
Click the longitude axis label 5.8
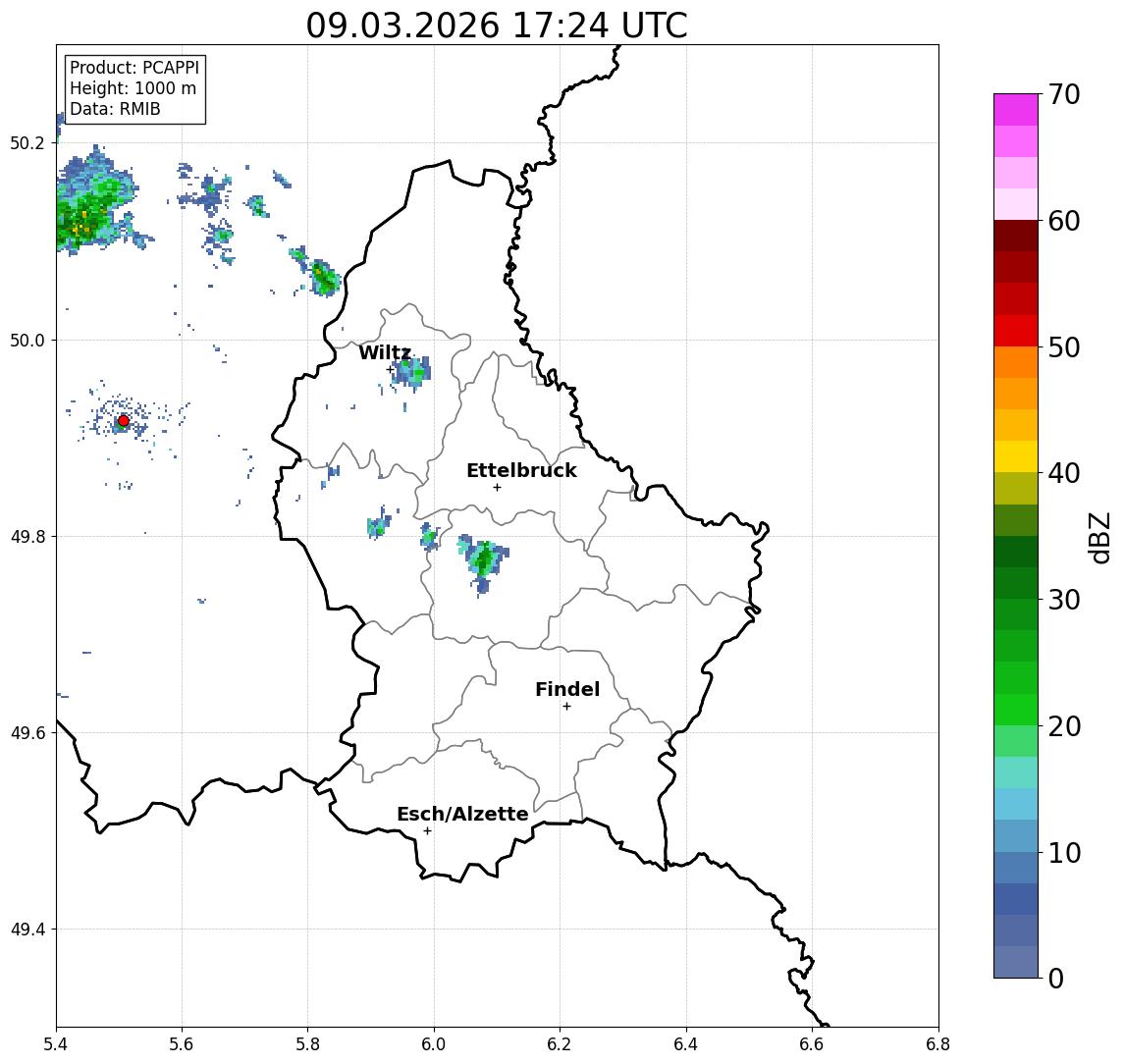tap(308, 1044)
